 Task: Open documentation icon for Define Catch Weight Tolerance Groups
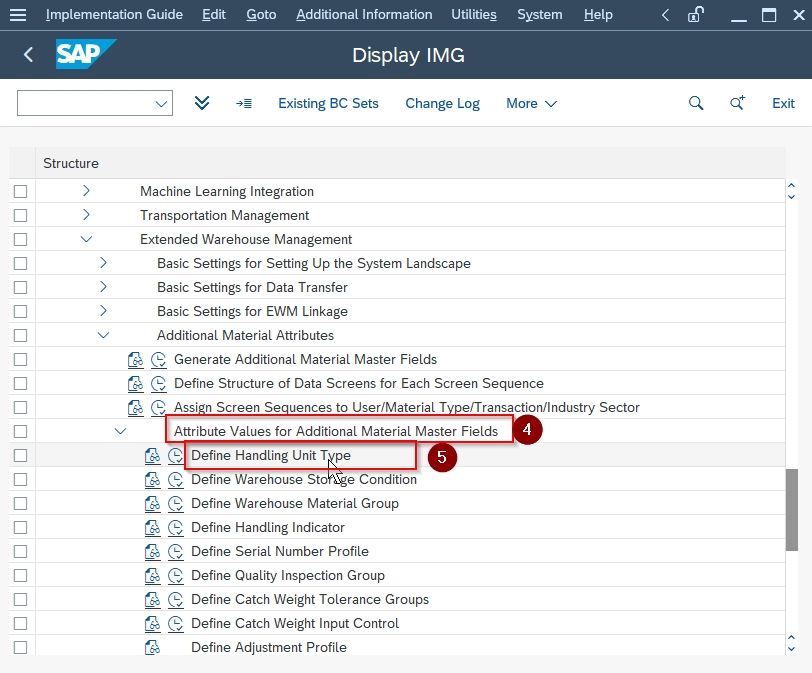[x=152, y=599]
